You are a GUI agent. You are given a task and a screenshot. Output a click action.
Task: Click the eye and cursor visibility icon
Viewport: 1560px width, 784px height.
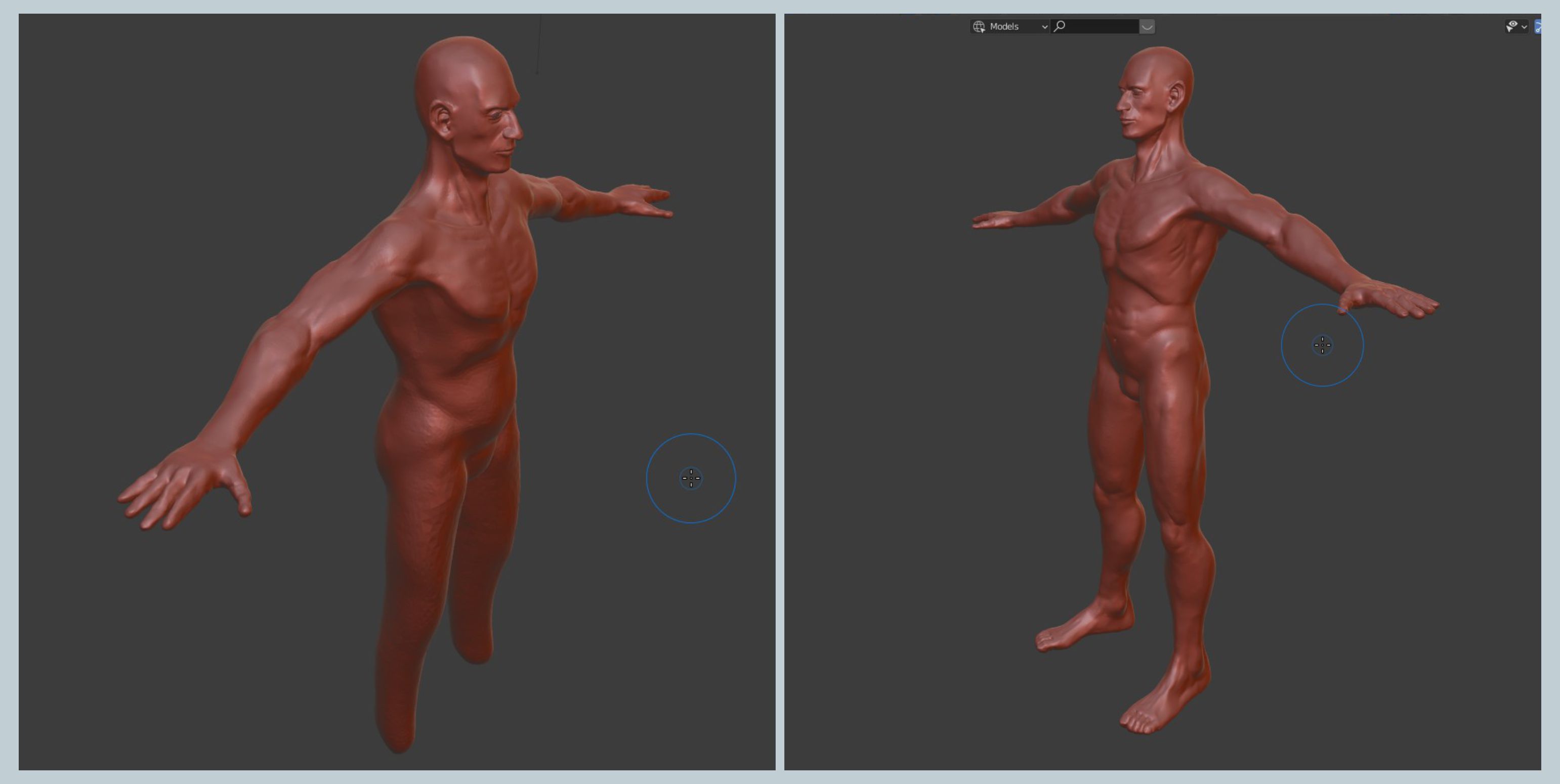coord(1512,26)
